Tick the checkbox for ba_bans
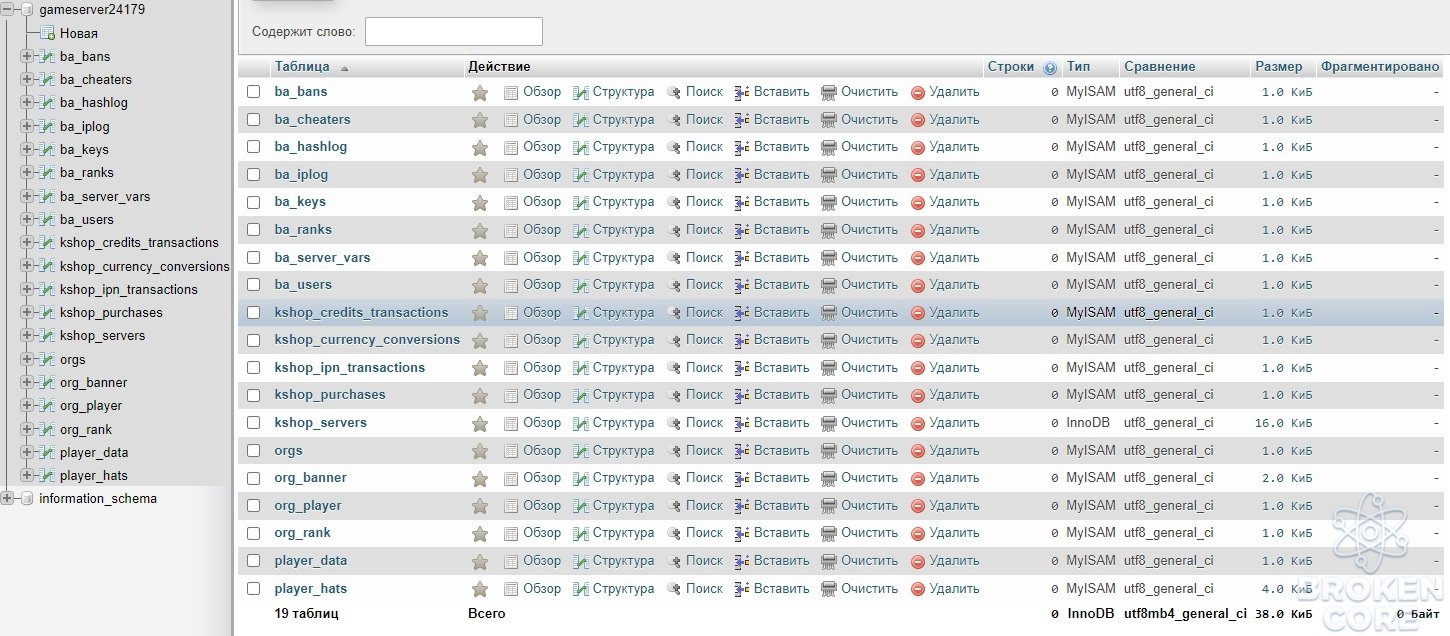Image resolution: width=1450 pixels, height=636 pixels. coord(254,92)
